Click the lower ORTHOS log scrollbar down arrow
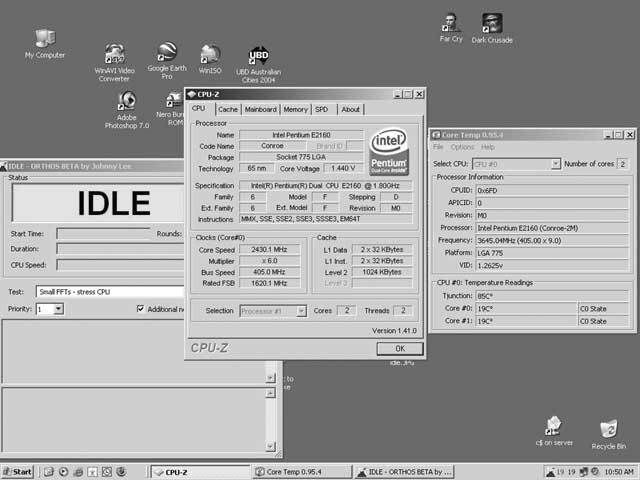Screen dimensions: 640x480 pyautogui.click(x=270, y=446)
